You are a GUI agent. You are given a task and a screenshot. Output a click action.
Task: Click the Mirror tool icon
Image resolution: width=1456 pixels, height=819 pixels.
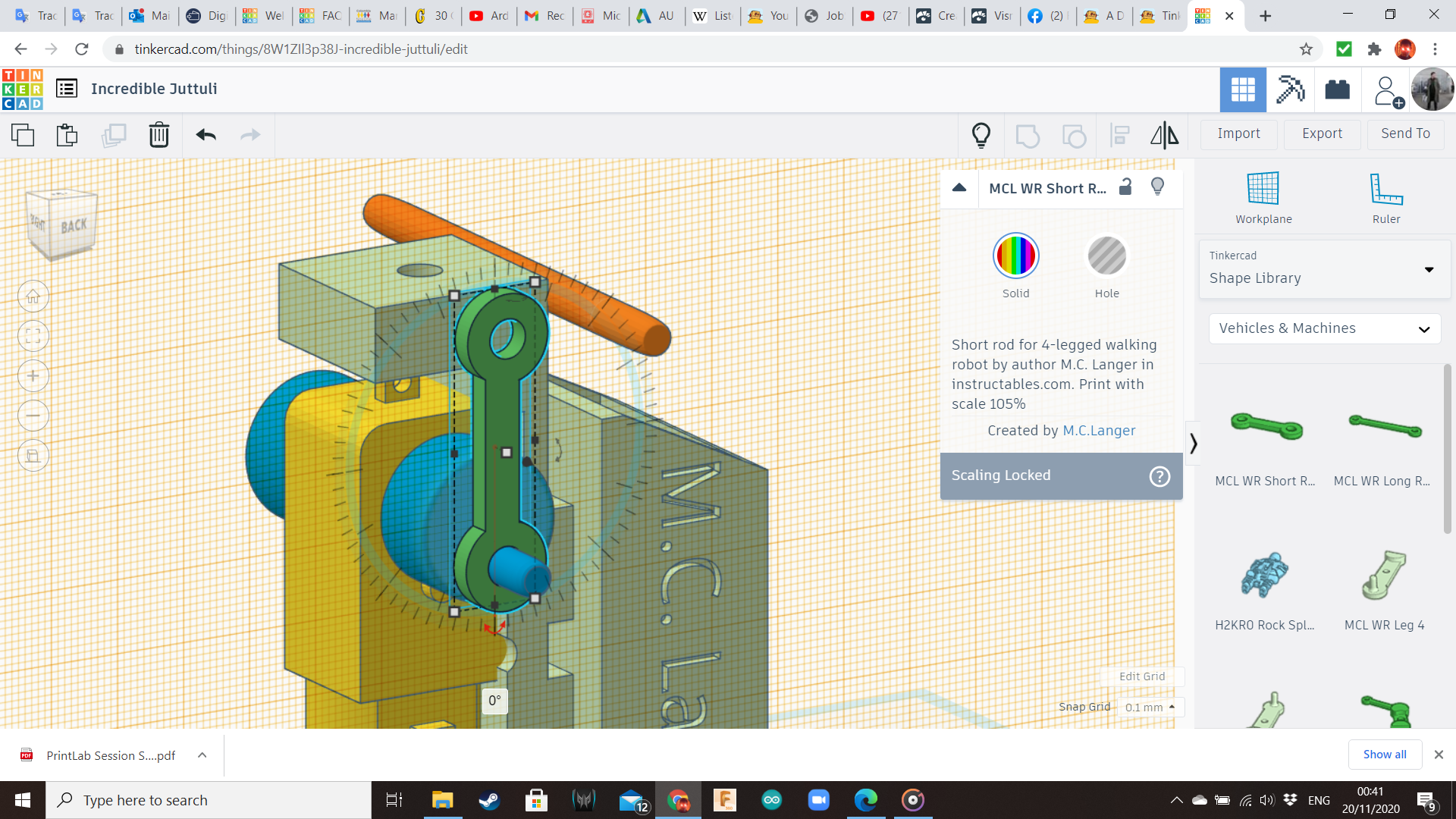click(x=1164, y=135)
